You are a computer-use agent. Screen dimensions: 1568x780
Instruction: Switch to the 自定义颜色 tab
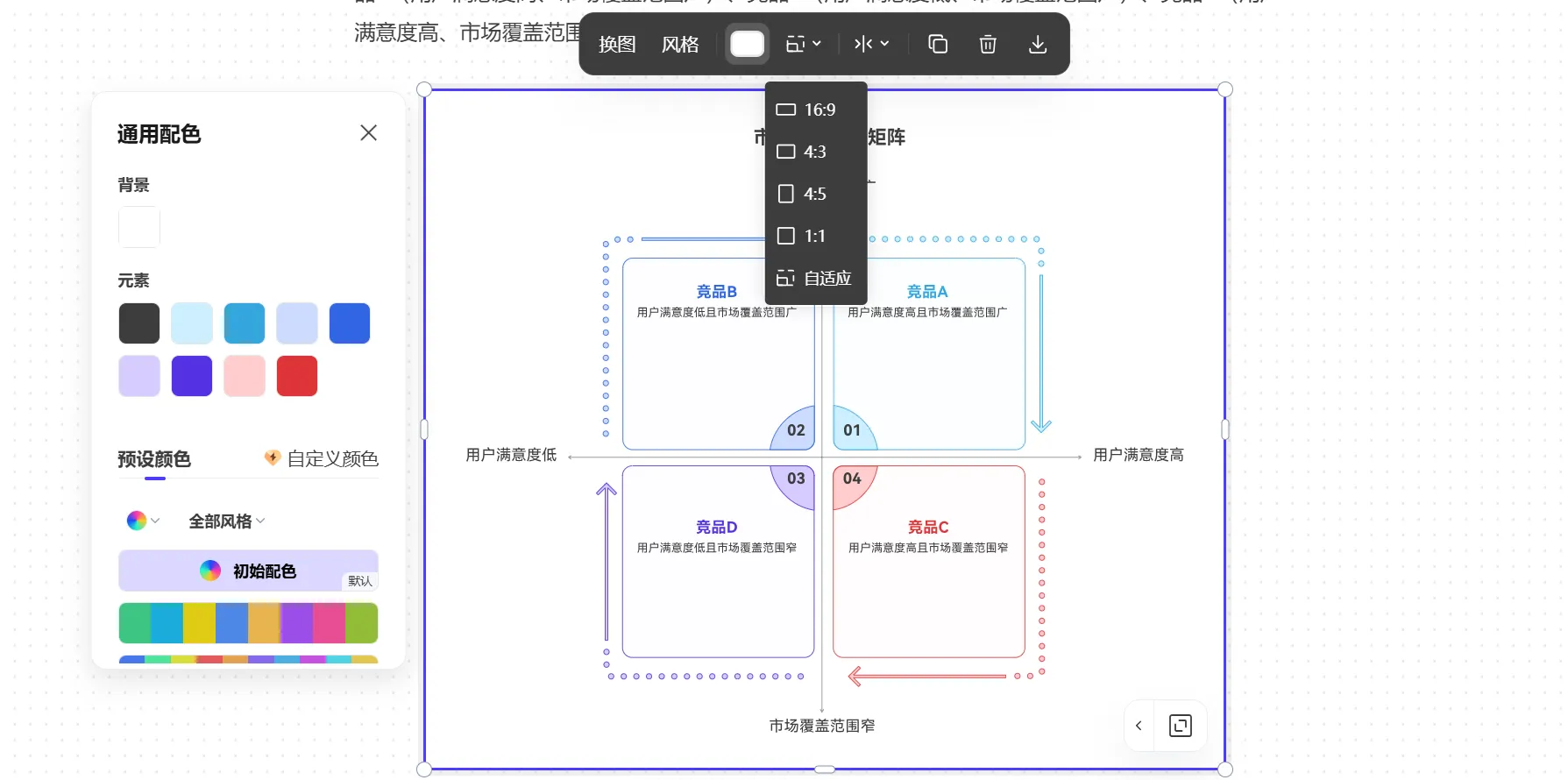pos(323,458)
